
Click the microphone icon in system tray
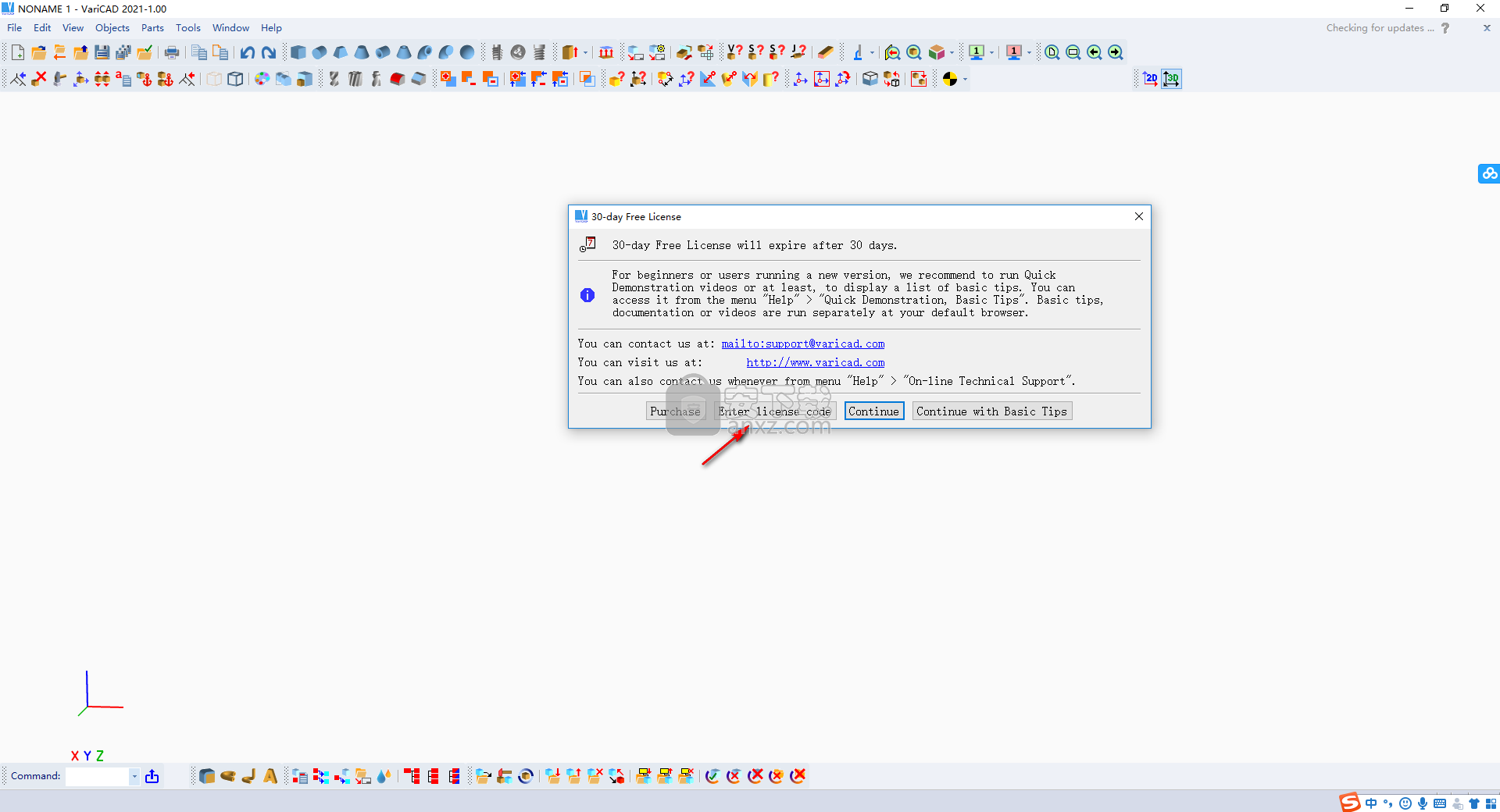(x=1423, y=803)
